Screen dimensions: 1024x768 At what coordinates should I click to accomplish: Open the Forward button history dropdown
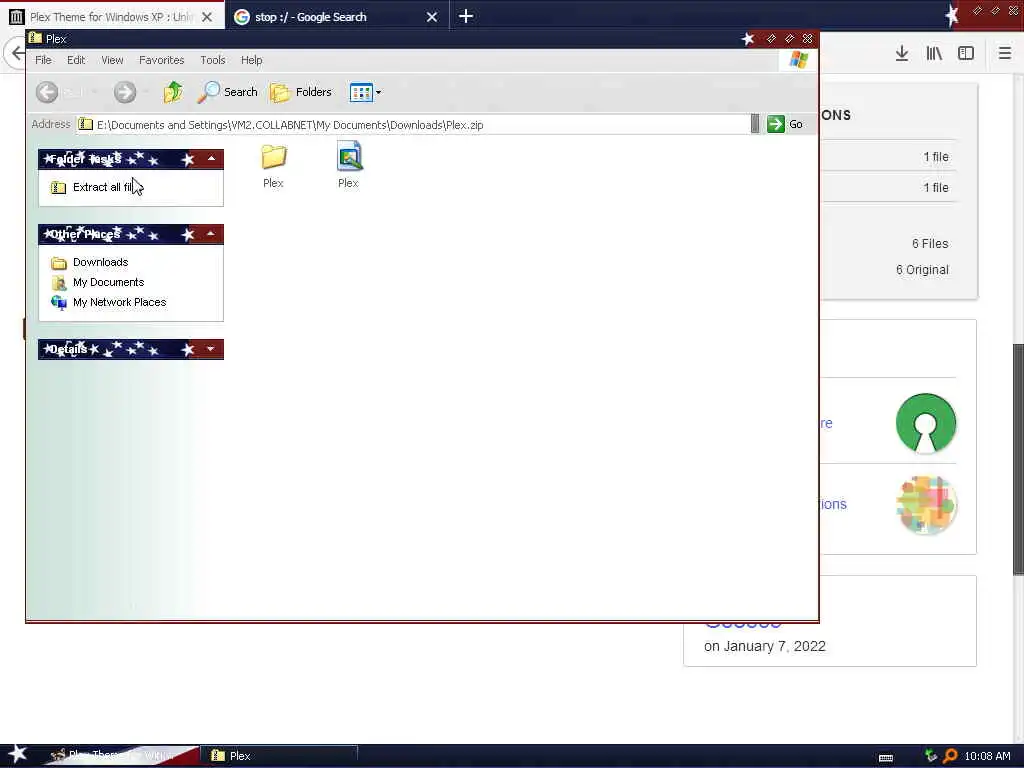(x=146, y=92)
